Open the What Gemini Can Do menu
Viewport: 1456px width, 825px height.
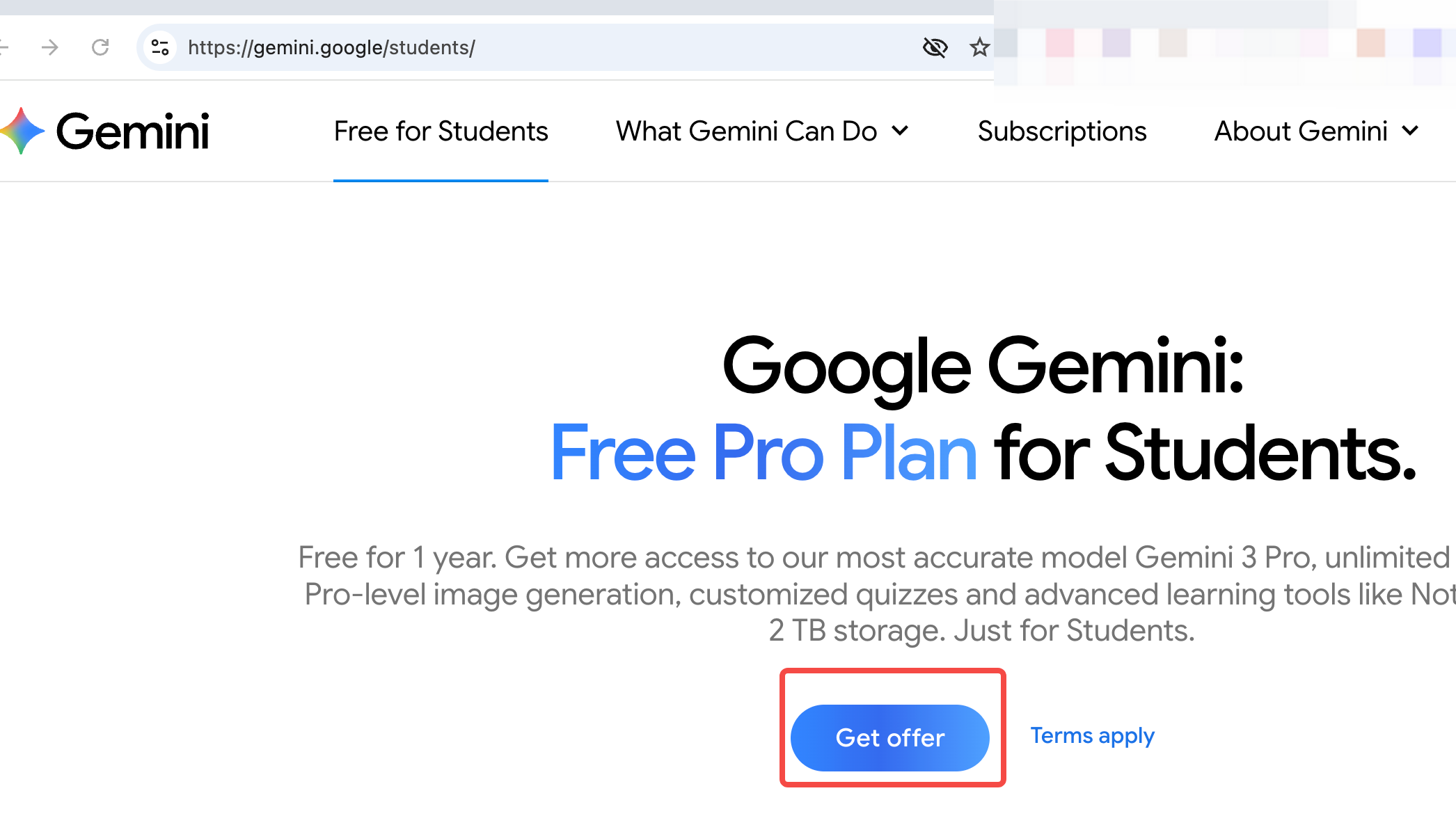(x=762, y=131)
